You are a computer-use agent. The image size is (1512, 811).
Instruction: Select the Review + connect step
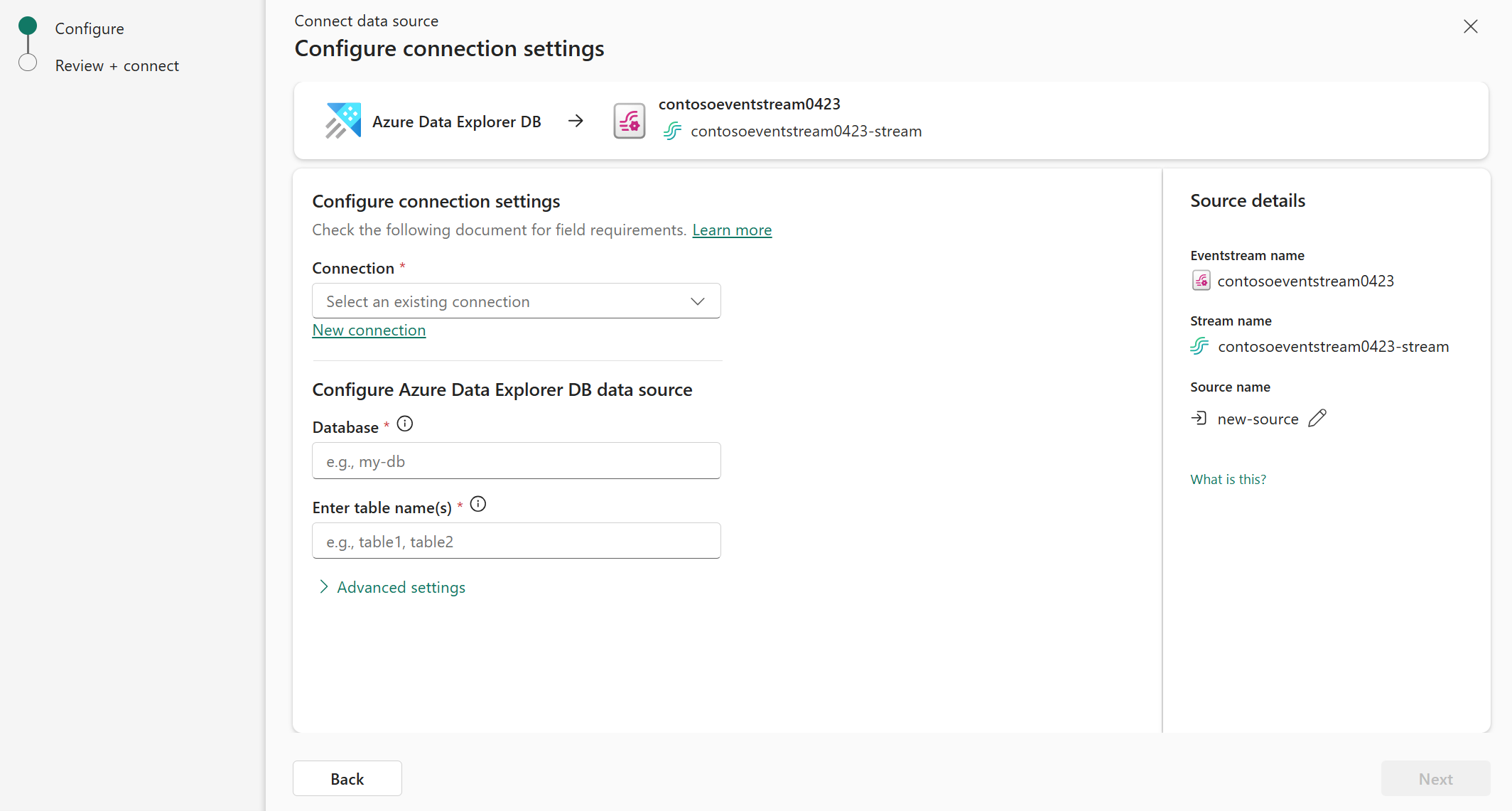tap(117, 65)
